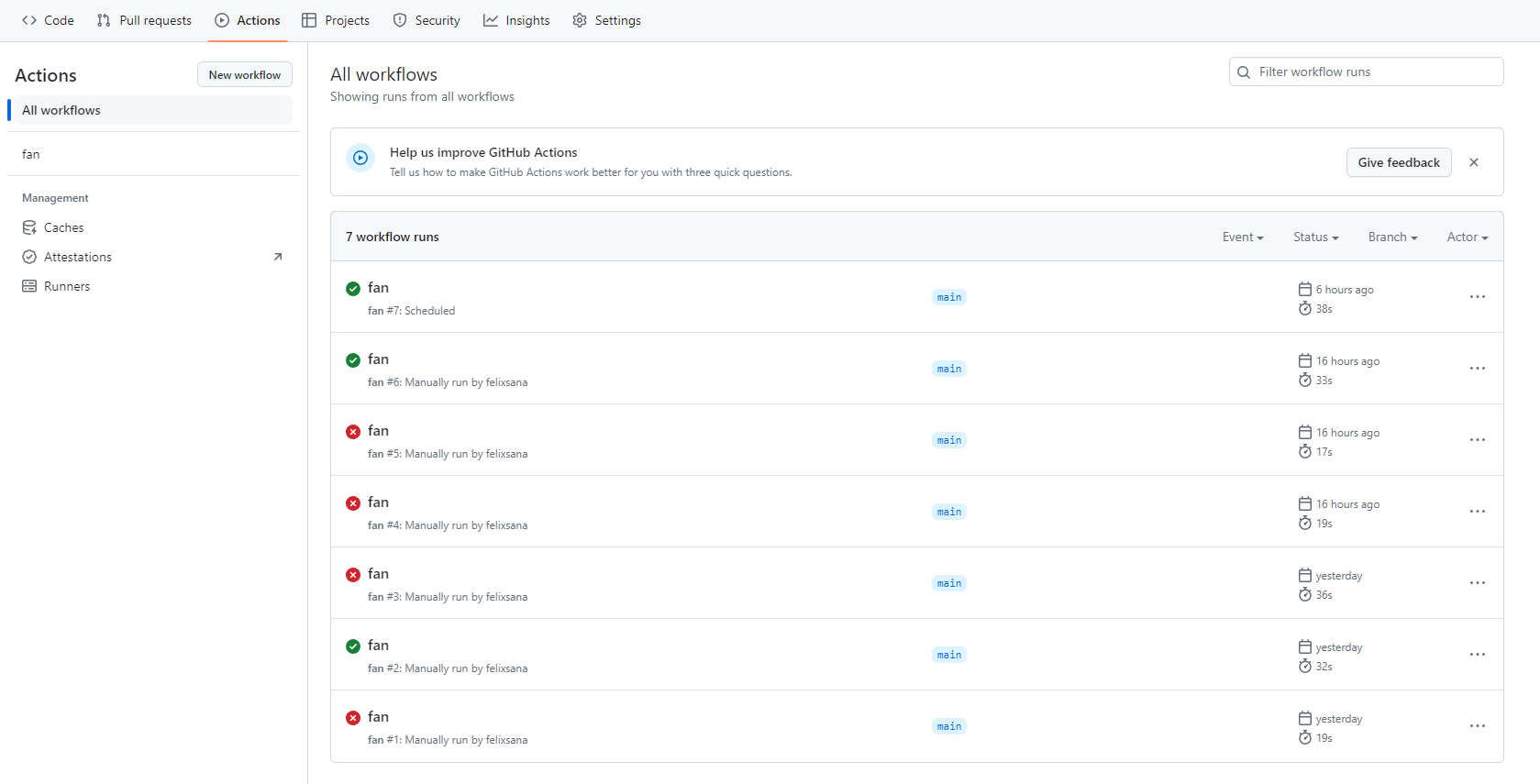1540x784 pixels.
Task: Open options menu for fan #2 run
Action: (1477, 655)
